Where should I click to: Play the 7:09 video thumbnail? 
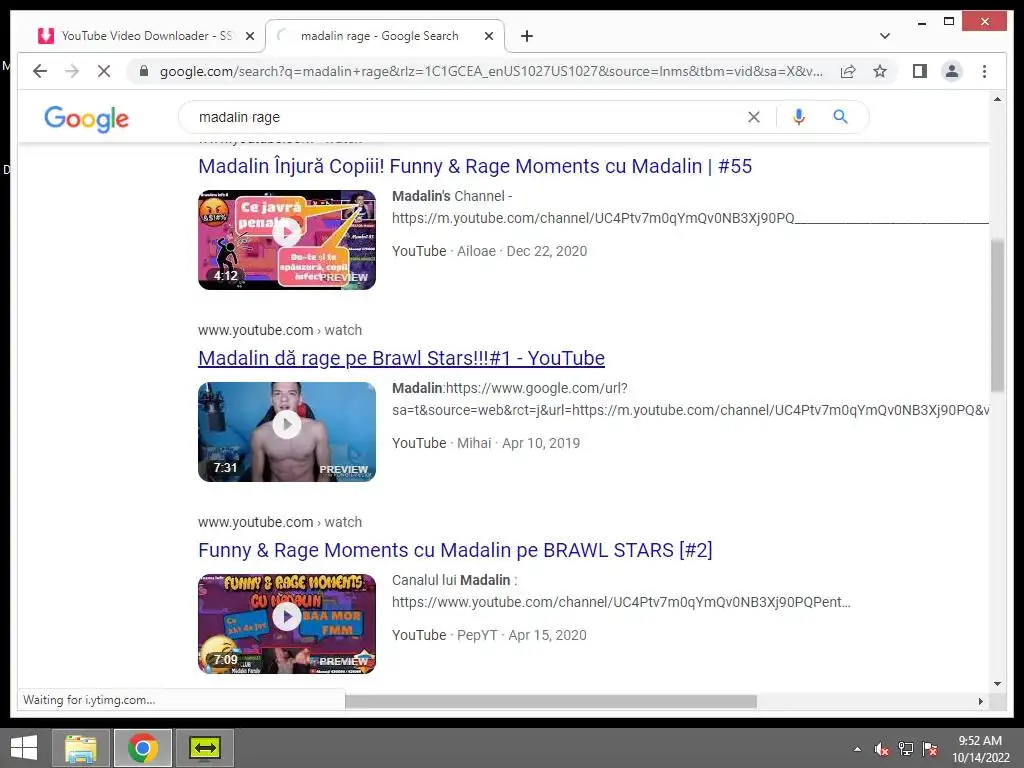pyautogui.click(x=287, y=624)
